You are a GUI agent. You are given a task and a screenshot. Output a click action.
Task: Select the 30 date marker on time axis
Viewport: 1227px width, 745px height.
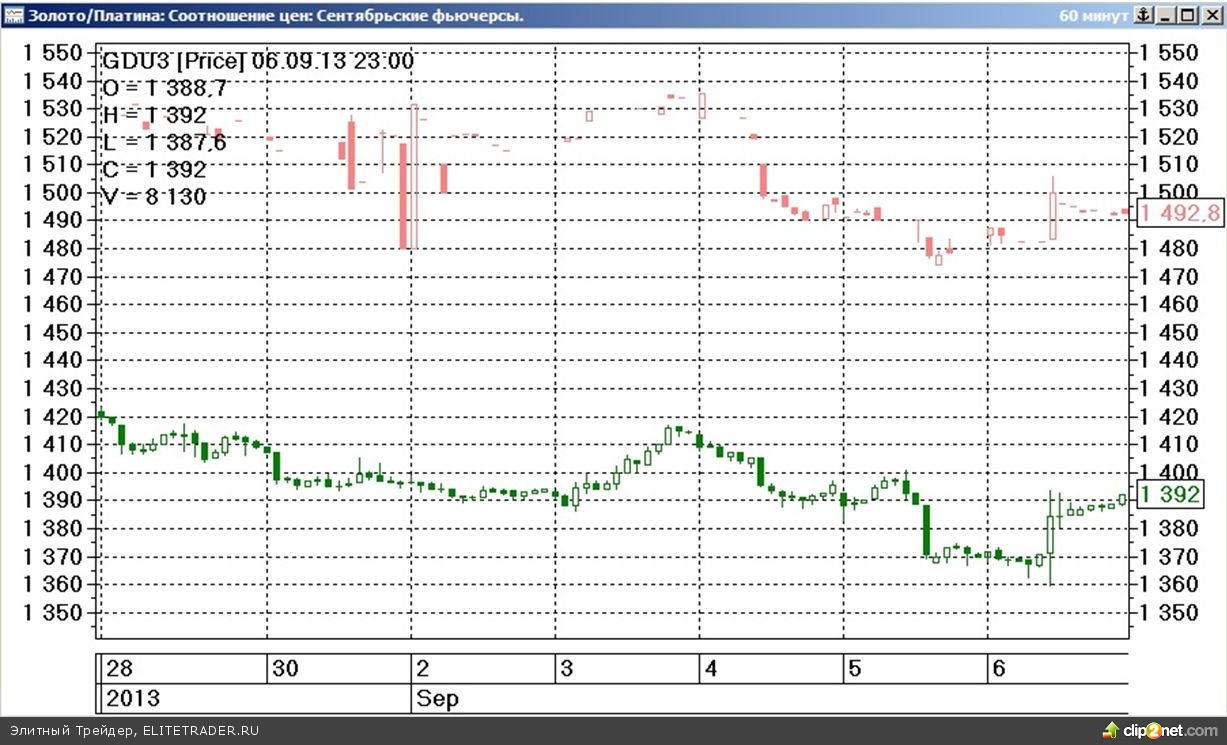[x=283, y=669]
